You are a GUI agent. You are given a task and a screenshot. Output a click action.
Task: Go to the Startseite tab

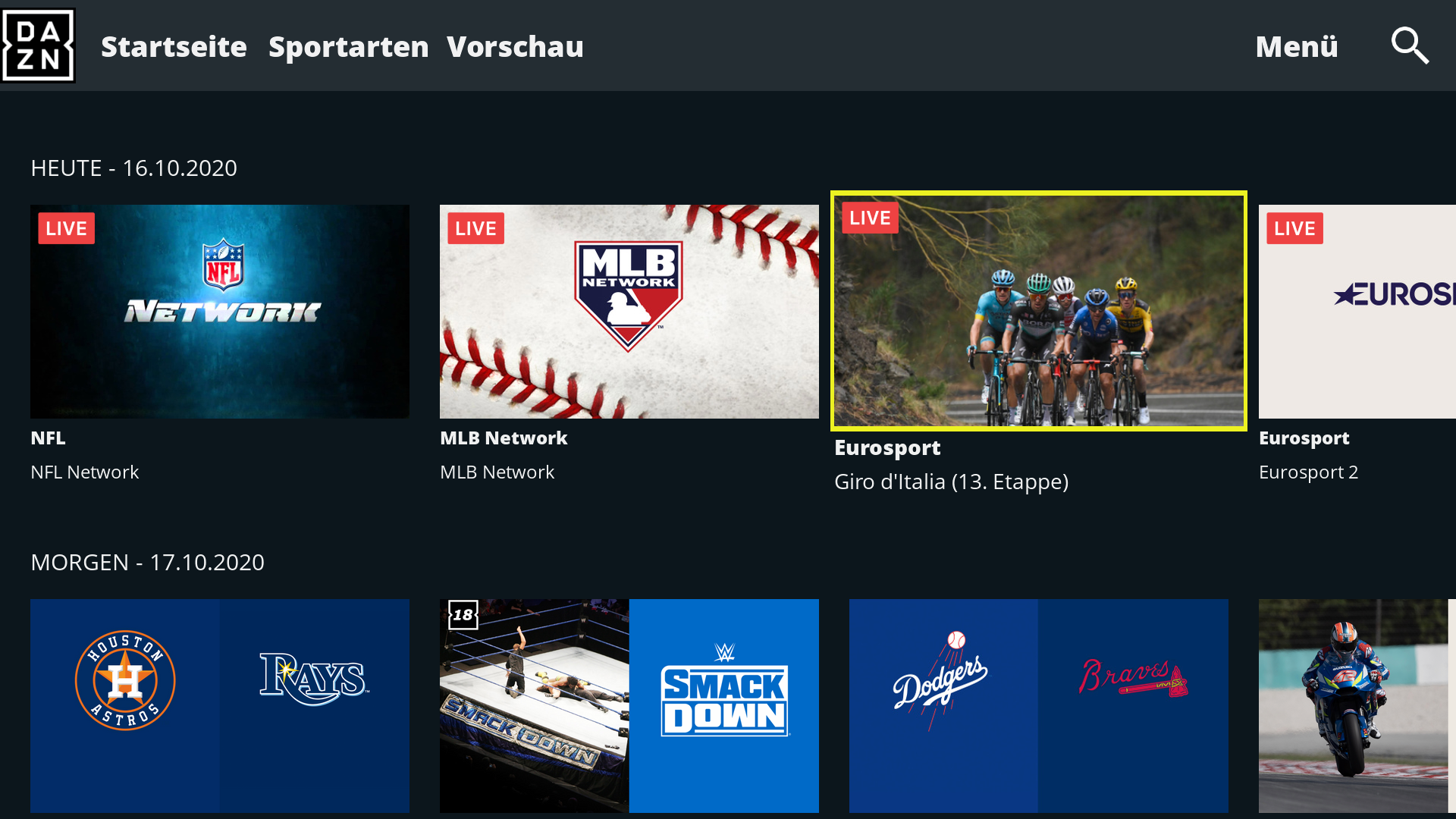(x=174, y=47)
